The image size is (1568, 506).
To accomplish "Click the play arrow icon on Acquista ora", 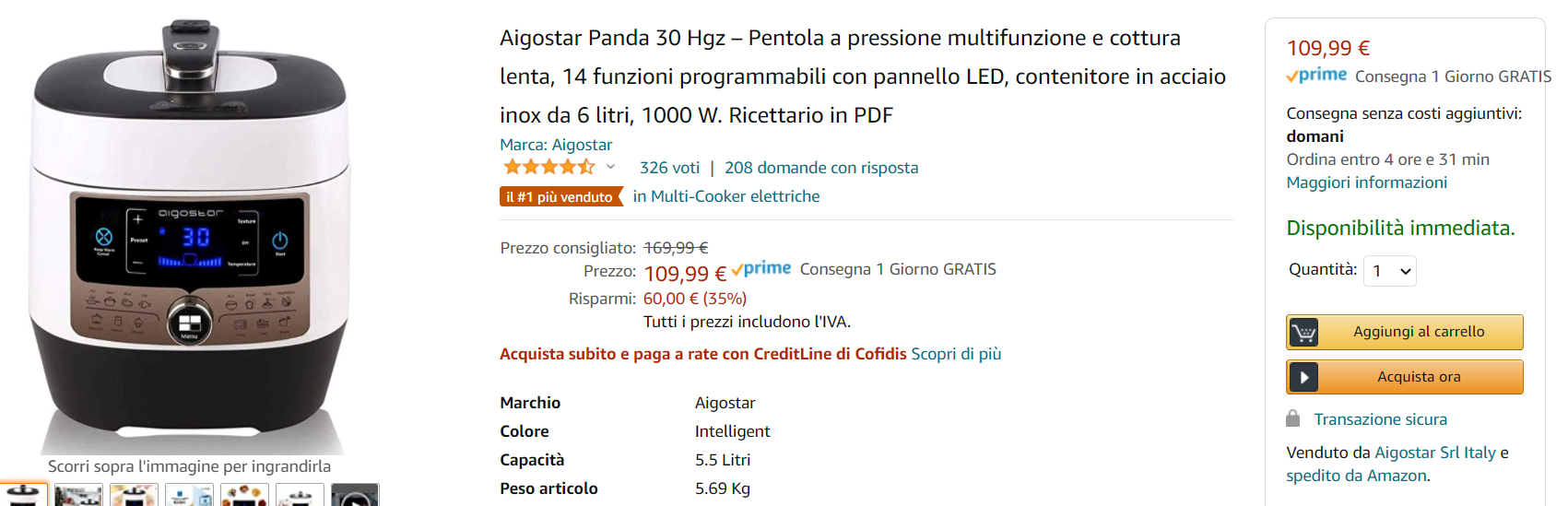I will tap(1303, 377).
